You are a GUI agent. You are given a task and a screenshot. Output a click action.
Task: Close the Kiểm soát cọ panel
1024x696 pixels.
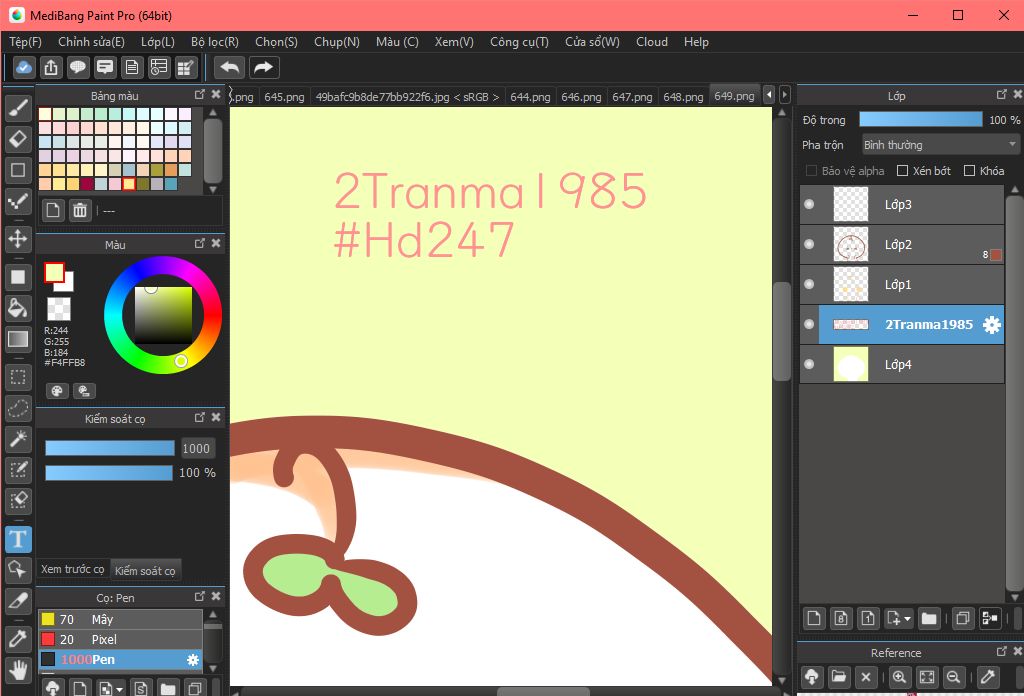pyautogui.click(x=216, y=417)
